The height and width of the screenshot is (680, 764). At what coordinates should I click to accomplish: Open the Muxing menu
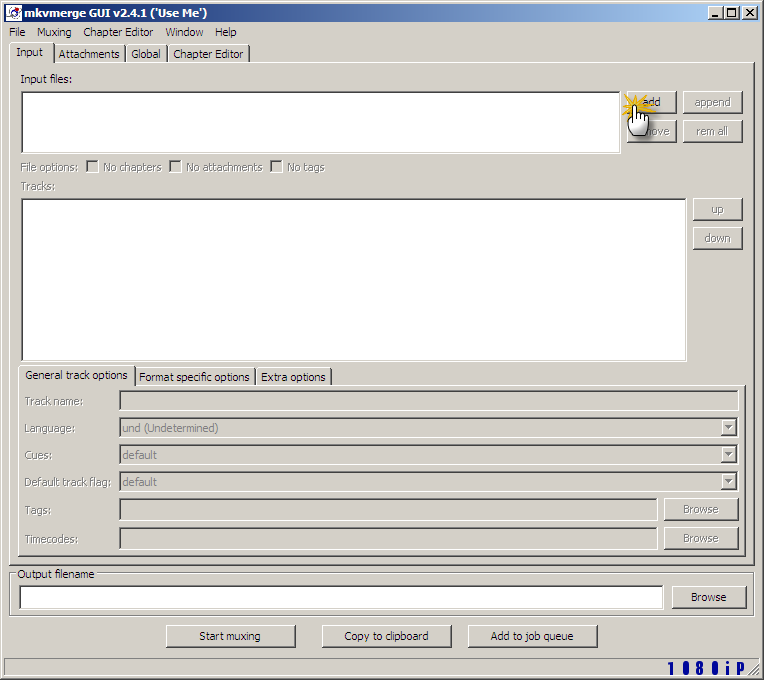click(54, 32)
